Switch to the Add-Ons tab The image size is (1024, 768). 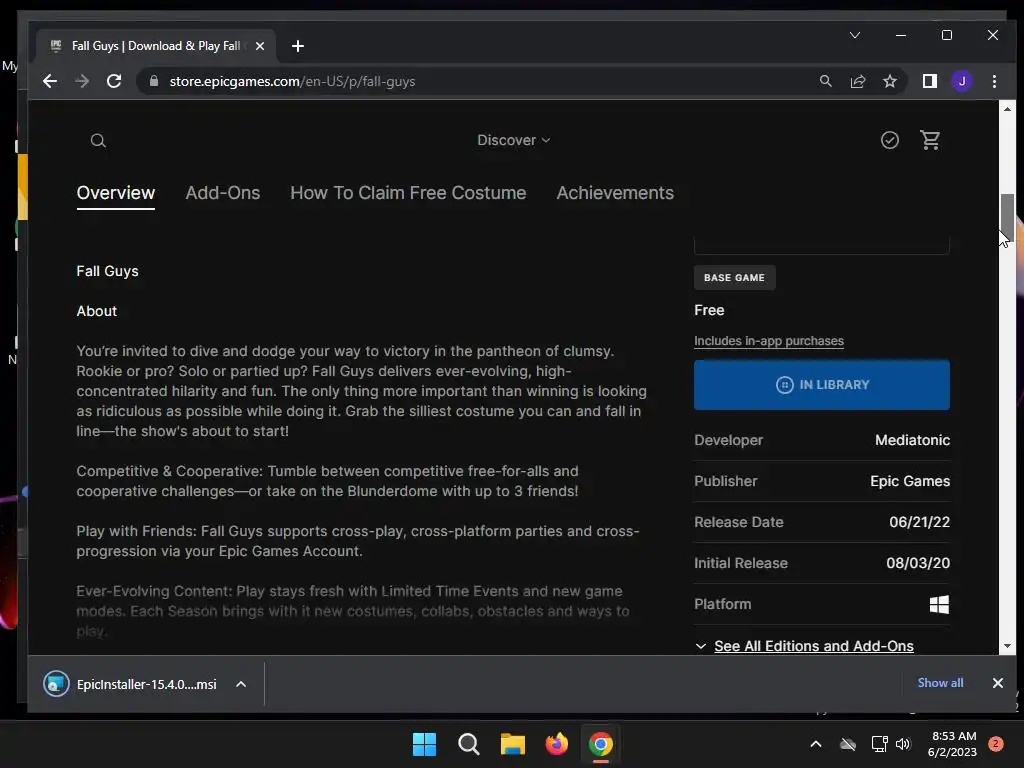pos(223,193)
